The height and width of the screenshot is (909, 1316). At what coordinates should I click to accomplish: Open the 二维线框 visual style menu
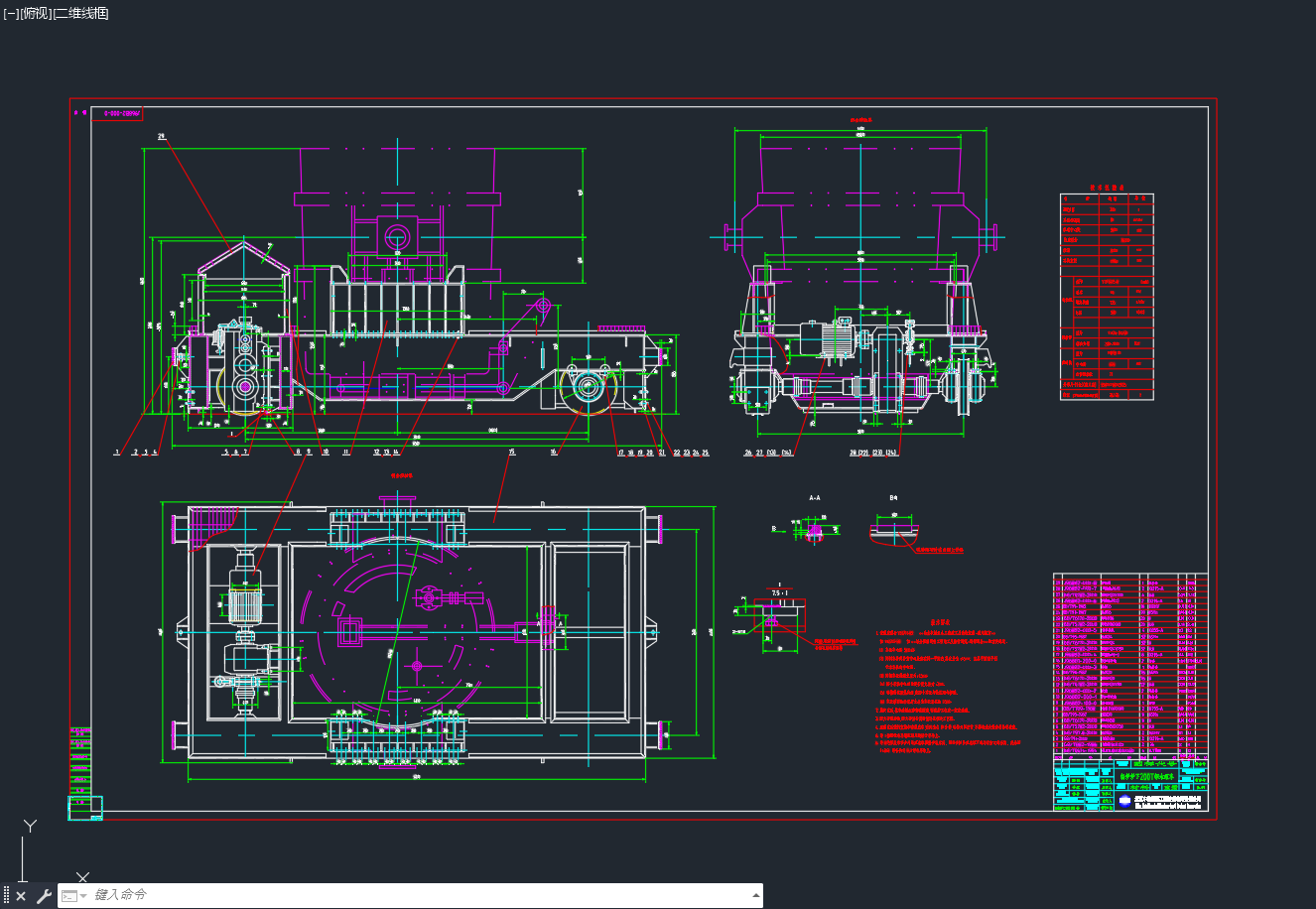click(80, 14)
